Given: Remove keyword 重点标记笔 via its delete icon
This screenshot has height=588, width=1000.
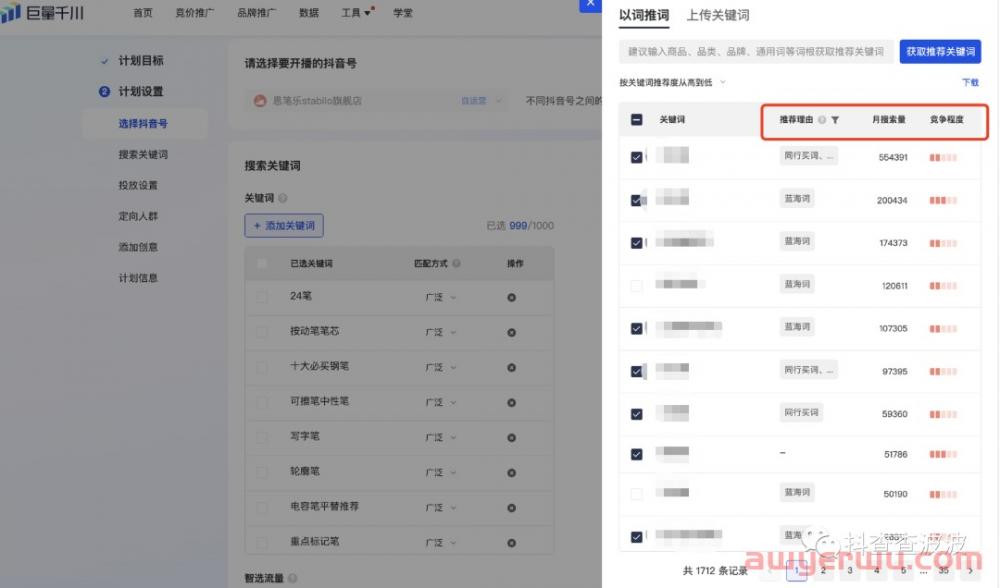Looking at the screenshot, I should pyautogui.click(x=511, y=543).
